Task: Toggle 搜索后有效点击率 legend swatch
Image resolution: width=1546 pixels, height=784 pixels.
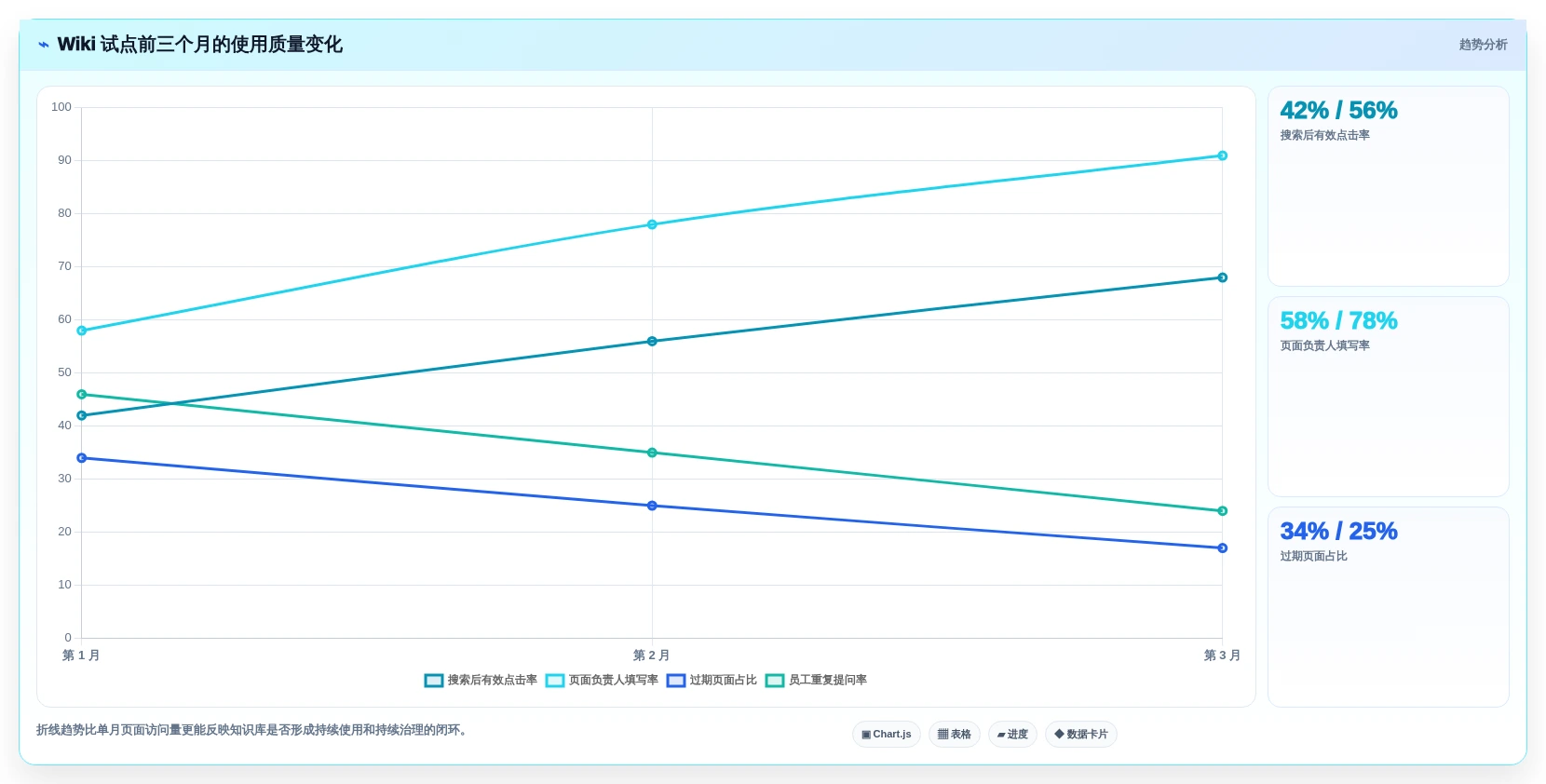Action: [x=434, y=681]
